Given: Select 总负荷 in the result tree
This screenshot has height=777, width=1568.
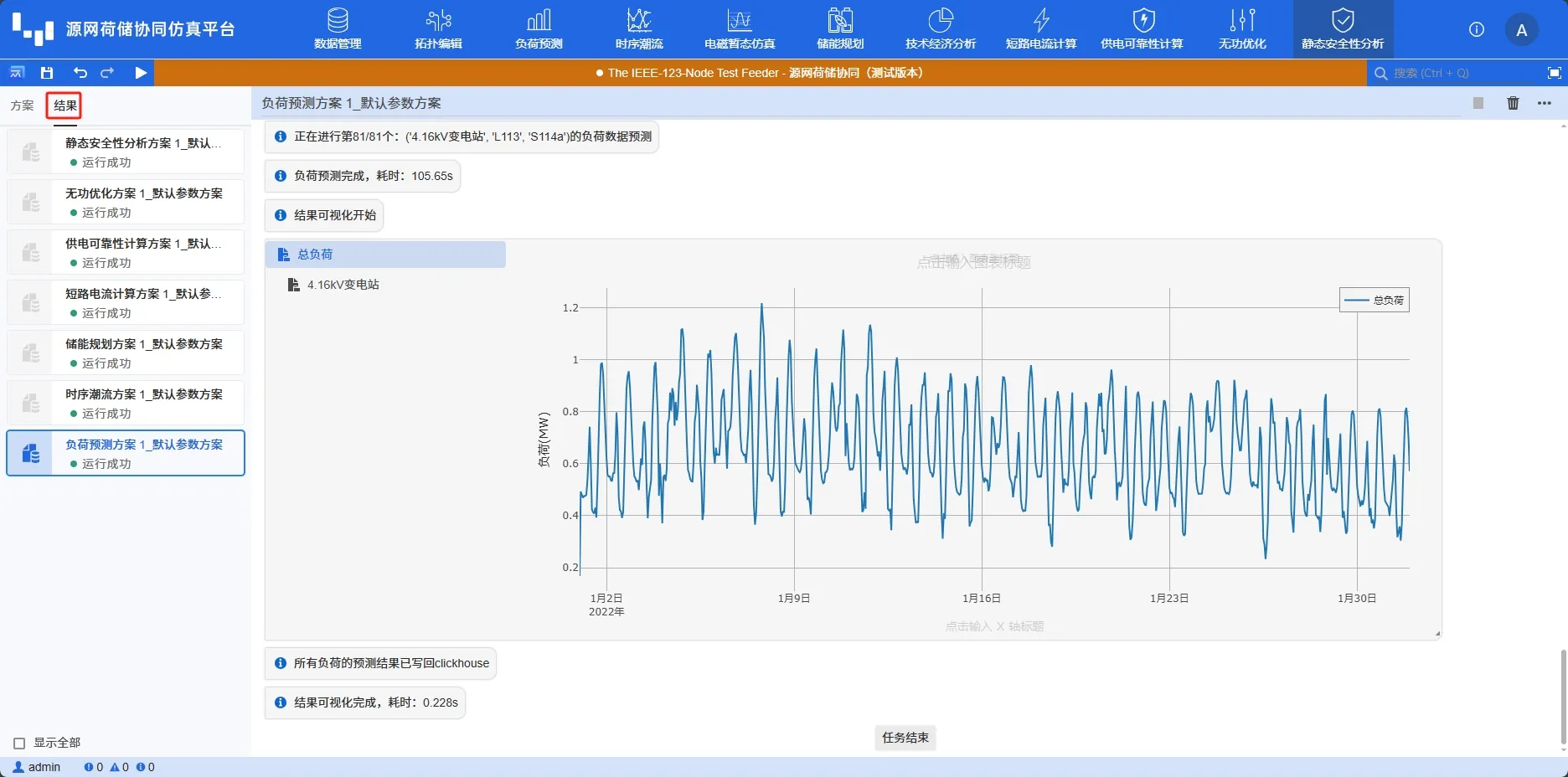Looking at the screenshot, I should (315, 255).
